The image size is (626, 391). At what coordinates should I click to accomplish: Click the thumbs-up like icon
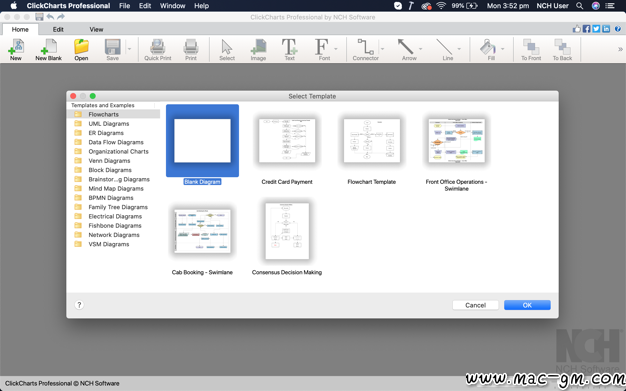576,29
